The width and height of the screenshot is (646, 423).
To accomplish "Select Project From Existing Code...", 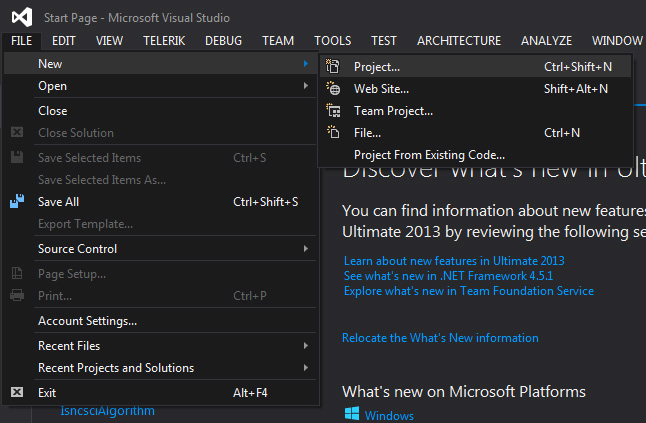I will 475,155.
